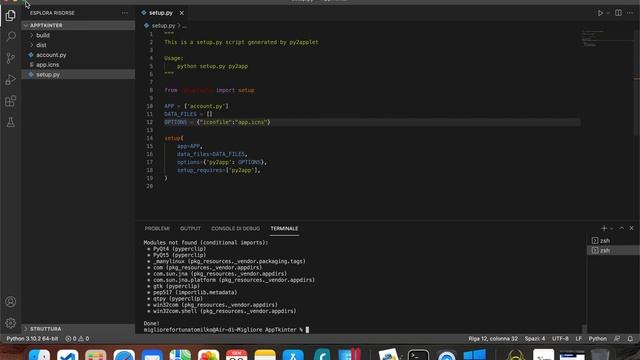Open app.icns in the explorer
Screen dimensions: 640x360
(78, 64)
